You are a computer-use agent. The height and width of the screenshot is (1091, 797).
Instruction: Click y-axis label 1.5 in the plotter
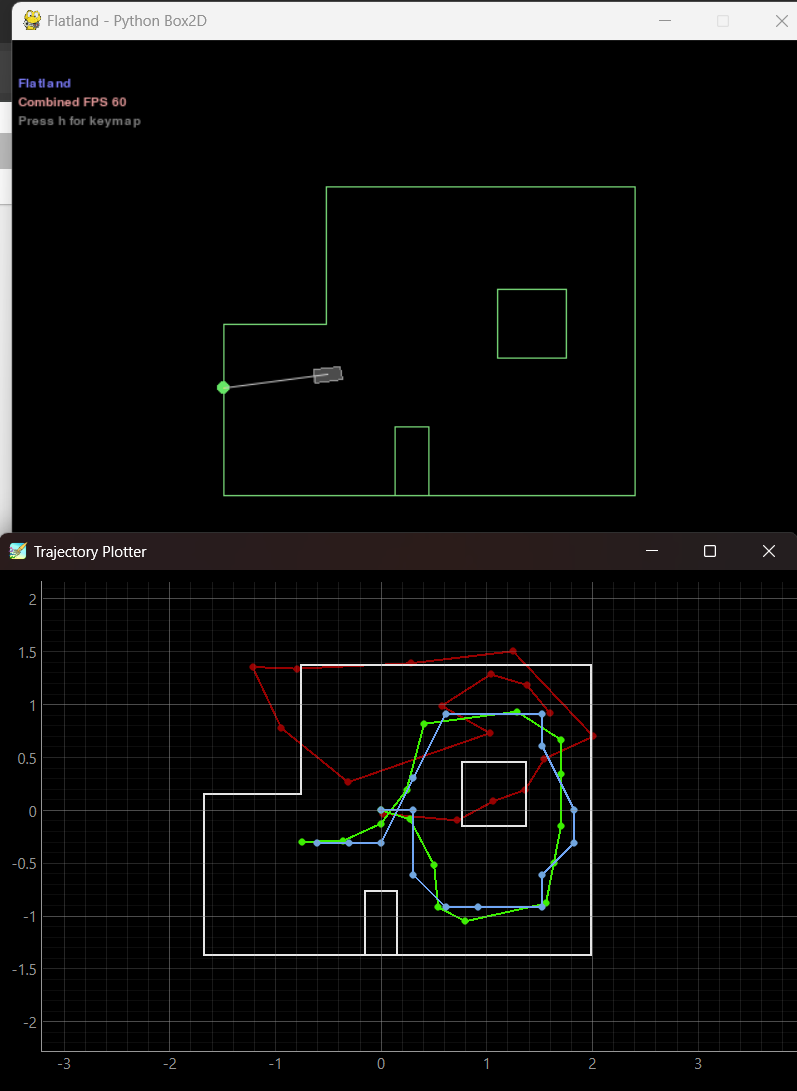[27, 653]
